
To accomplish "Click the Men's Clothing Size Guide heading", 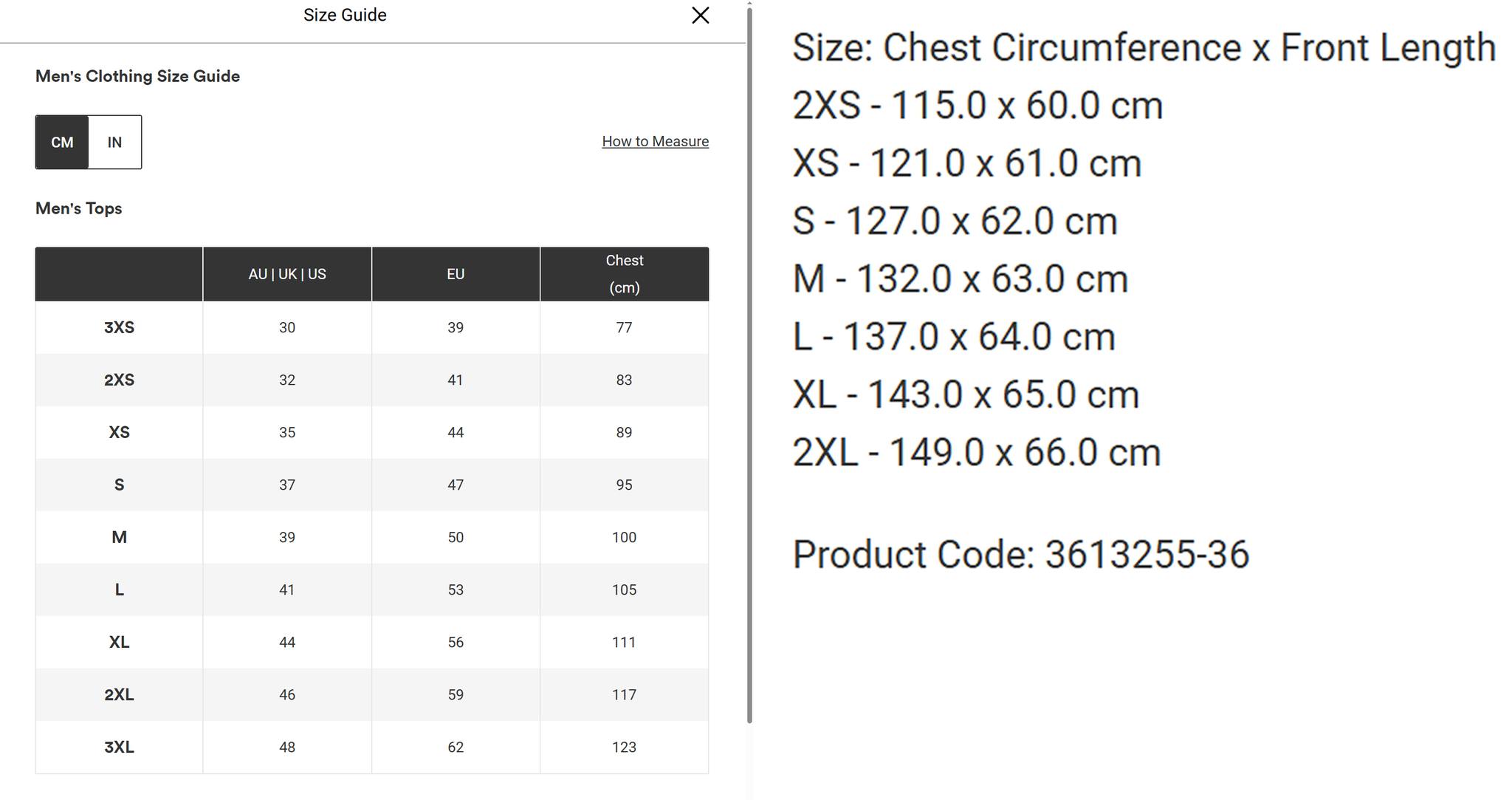I will pos(137,76).
